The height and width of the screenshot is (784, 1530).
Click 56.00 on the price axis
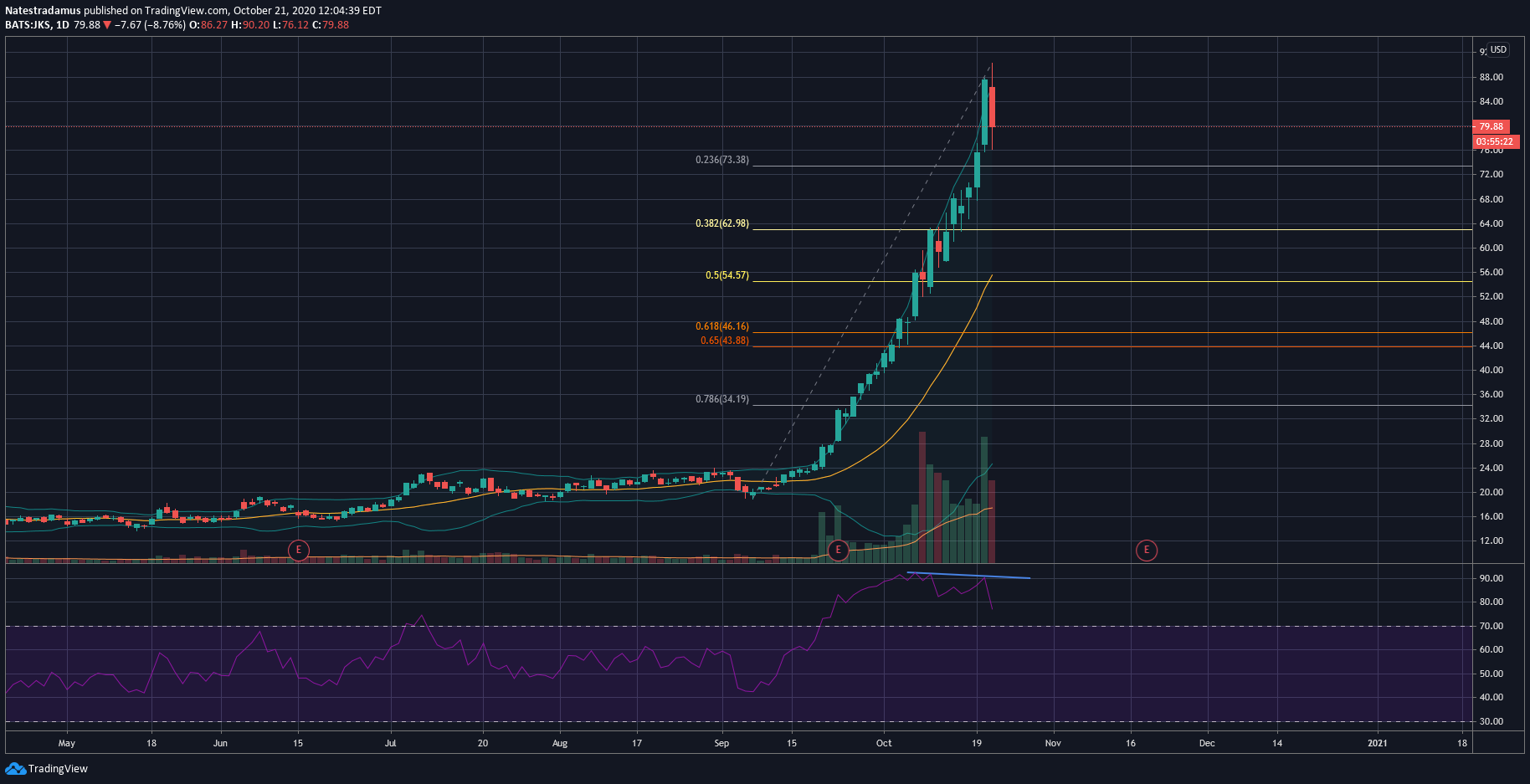(x=1491, y=272)
